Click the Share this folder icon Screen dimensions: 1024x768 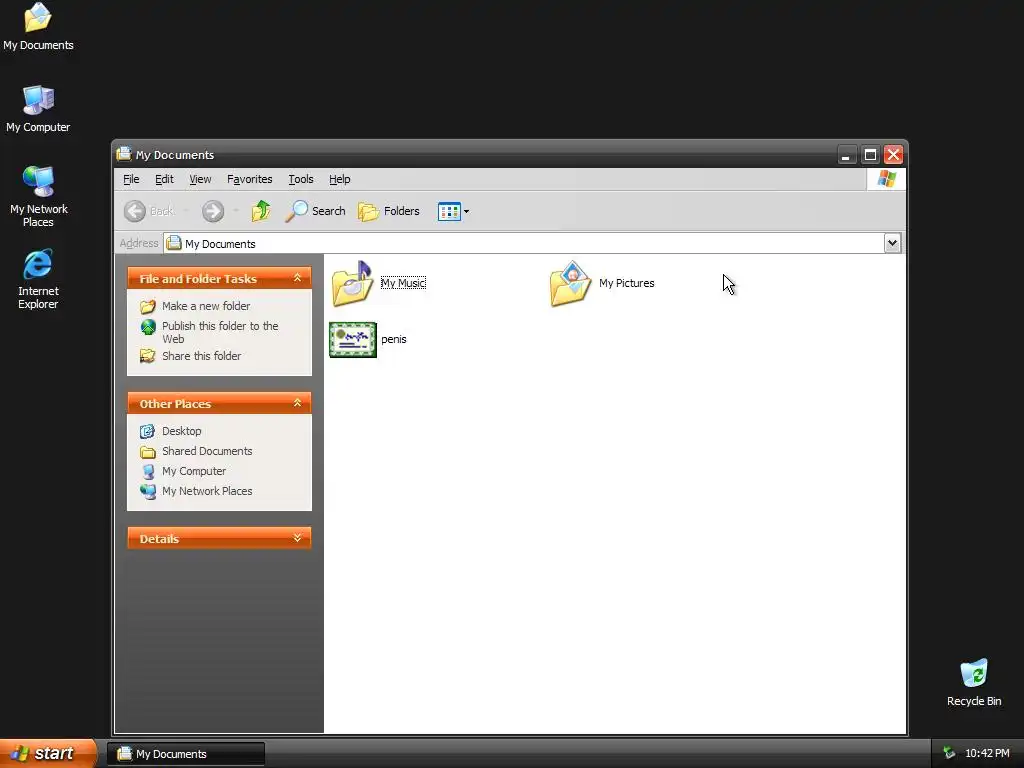click(x=148, y=356)
